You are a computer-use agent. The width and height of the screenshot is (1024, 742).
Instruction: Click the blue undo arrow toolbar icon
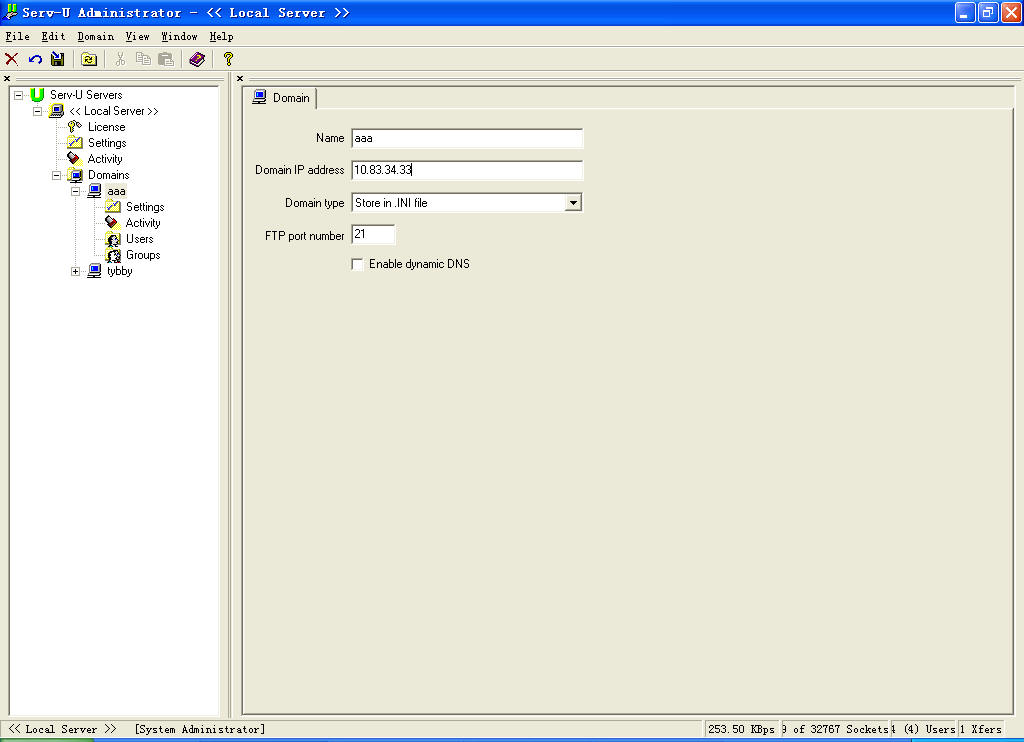[35, 60]
